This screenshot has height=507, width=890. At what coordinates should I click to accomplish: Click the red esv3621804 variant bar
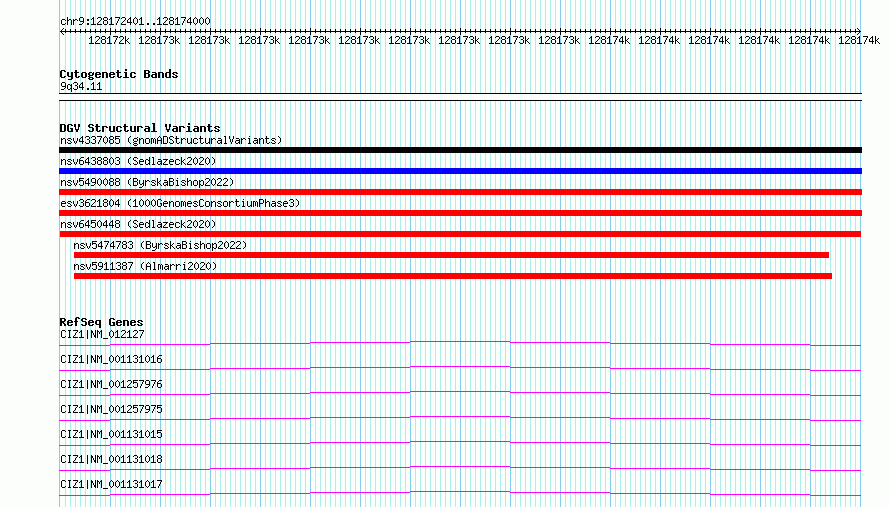pos(460,213)
